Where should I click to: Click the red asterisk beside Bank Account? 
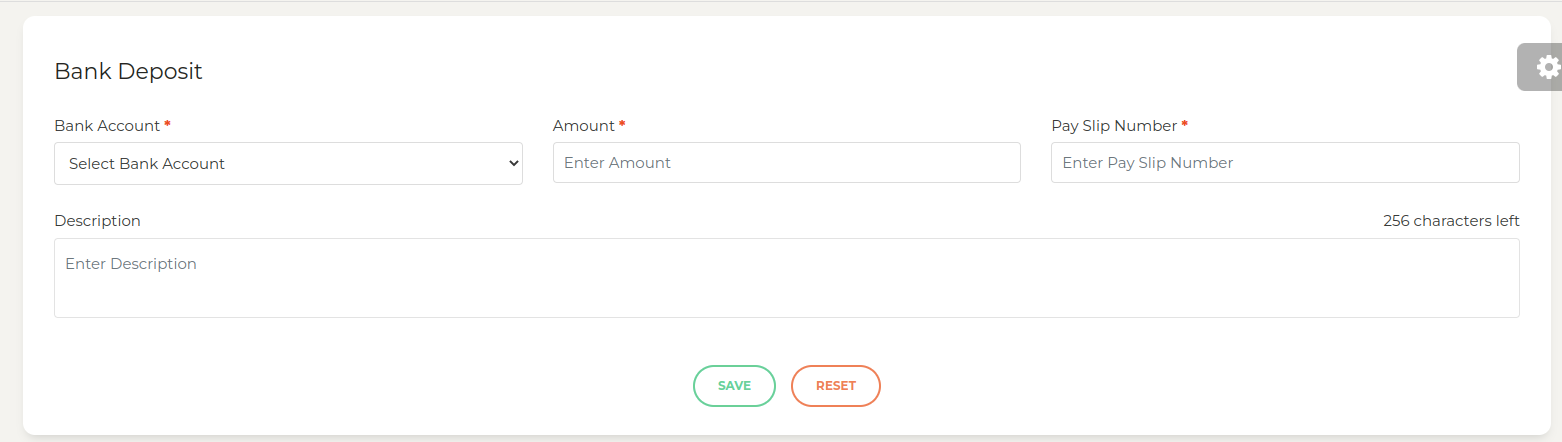167,125
